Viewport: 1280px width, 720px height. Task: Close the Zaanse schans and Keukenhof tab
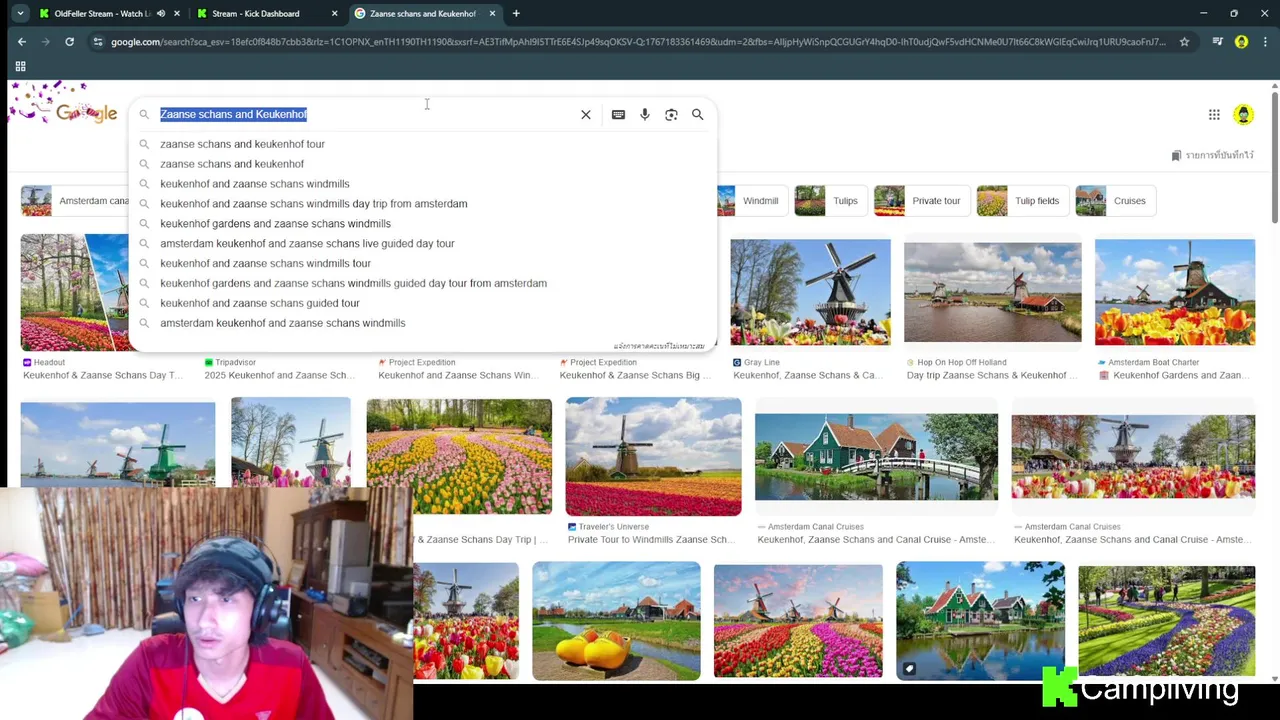coord(492,14)
